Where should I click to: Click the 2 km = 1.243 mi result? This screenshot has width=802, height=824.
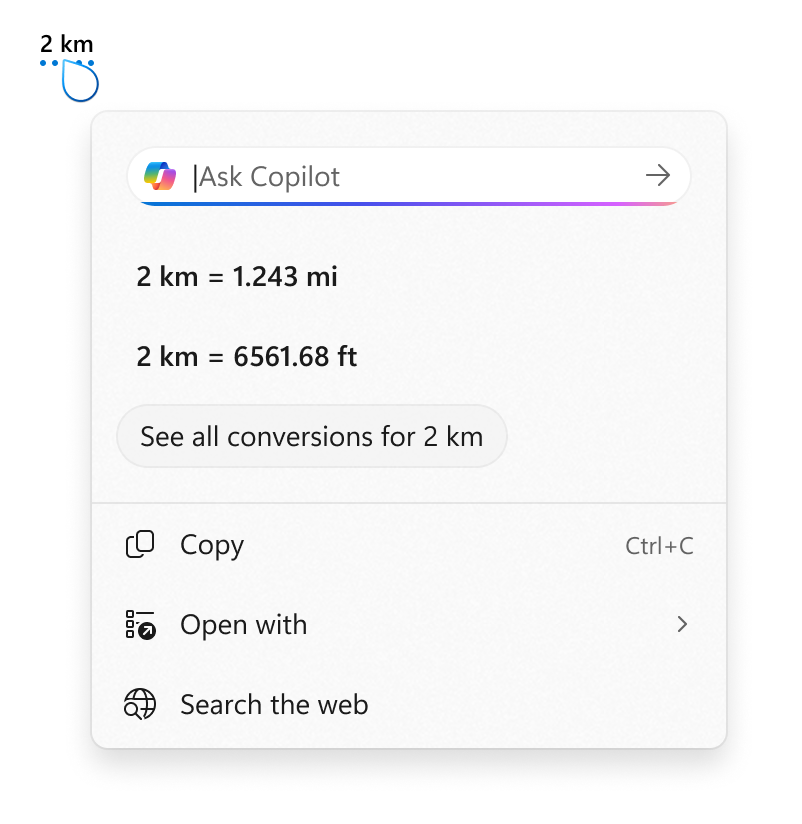tap(237, 276)
